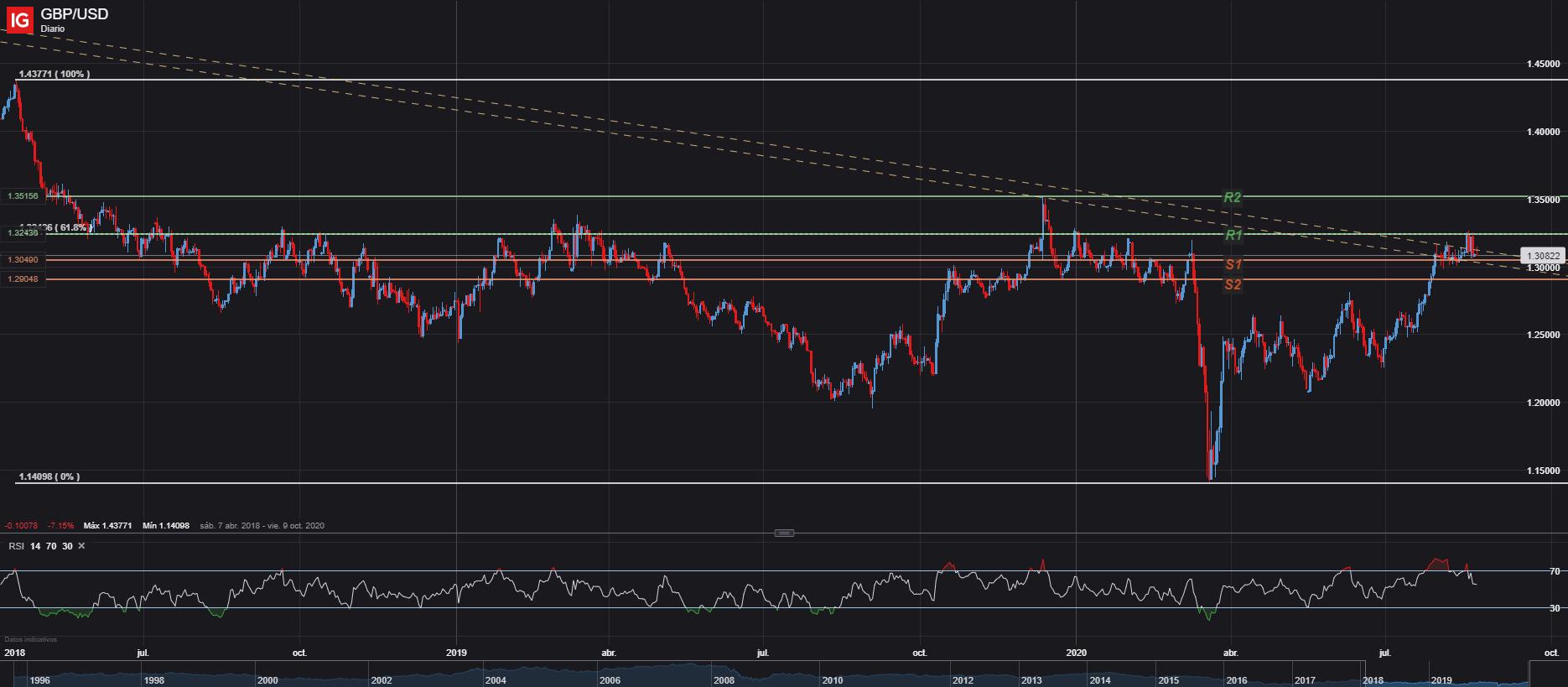Image resolution: width=1568 pixels, height=687 pixels.
Task: Click the 1.35000 price axis label
Action: click(1543, 200)
